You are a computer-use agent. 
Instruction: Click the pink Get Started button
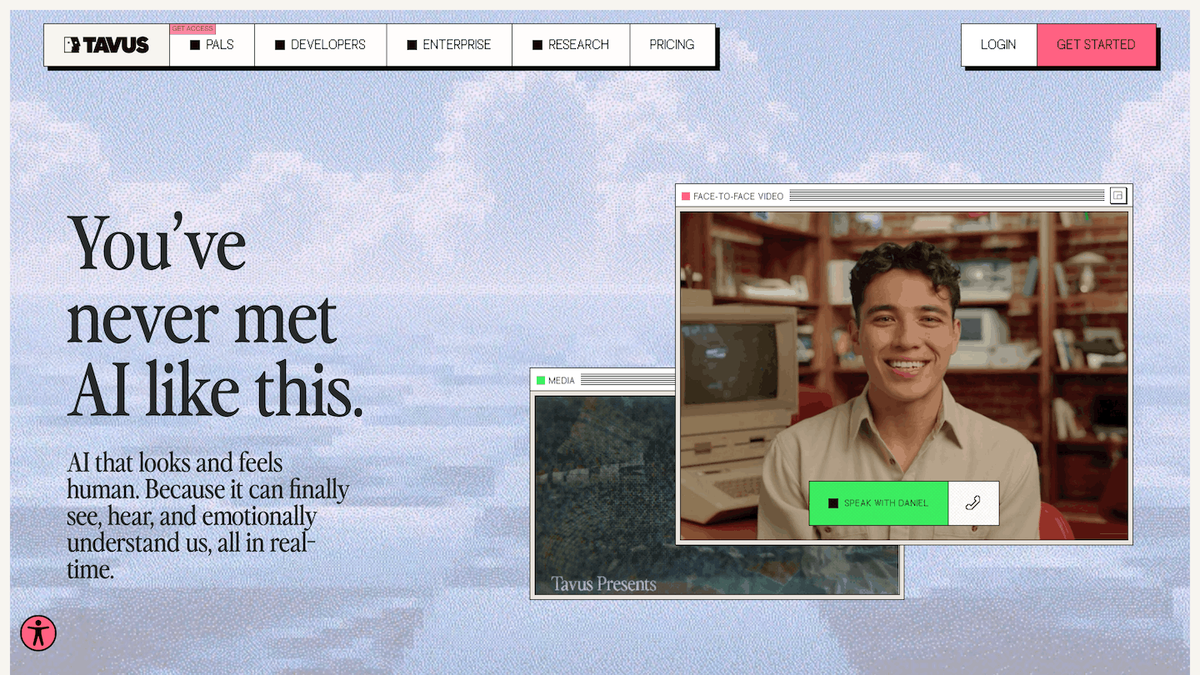click(x=1096, y=45)
